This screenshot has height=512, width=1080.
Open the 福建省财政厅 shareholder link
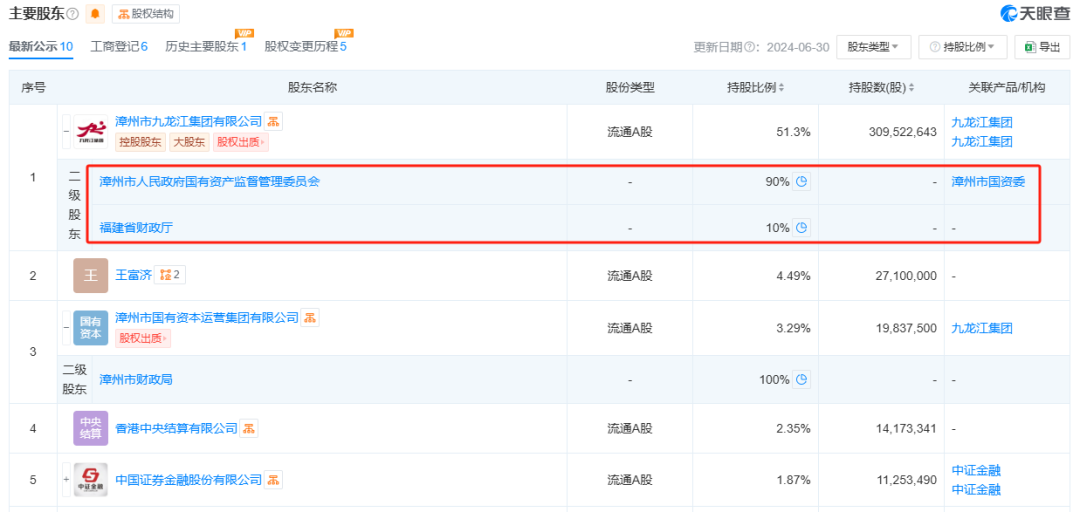[136, 228]
